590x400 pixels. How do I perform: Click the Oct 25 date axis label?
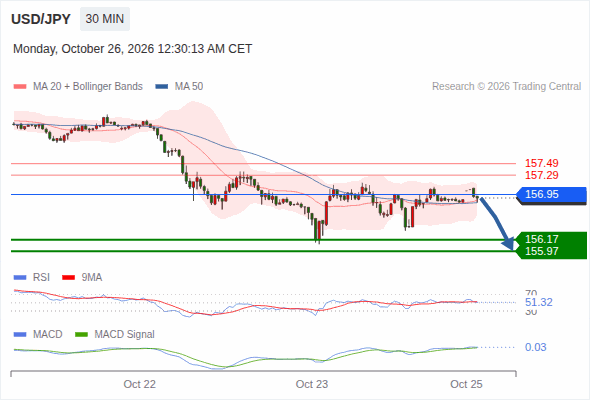coord(466,384)
